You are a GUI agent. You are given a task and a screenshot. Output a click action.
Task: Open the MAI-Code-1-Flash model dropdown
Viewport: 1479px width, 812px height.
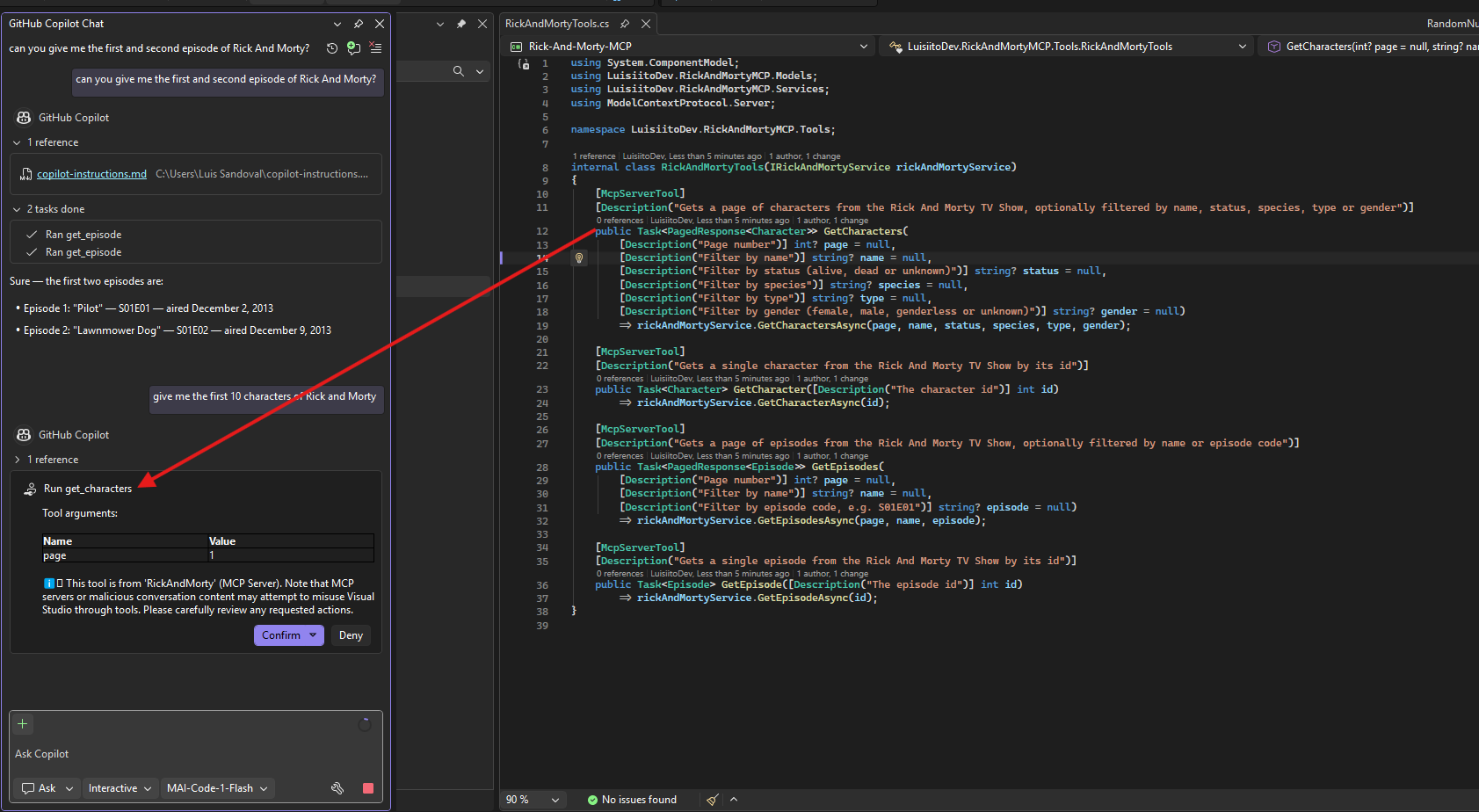pyautogui.click(x=217, y=788)
